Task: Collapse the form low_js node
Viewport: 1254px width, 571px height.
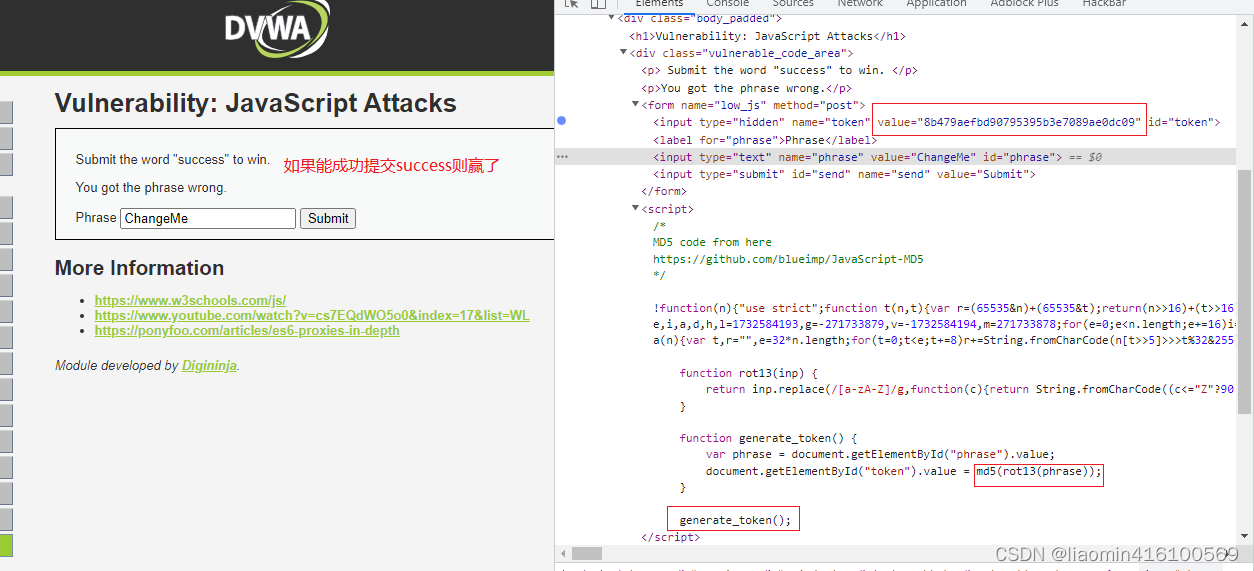Action: coord(635,105)
